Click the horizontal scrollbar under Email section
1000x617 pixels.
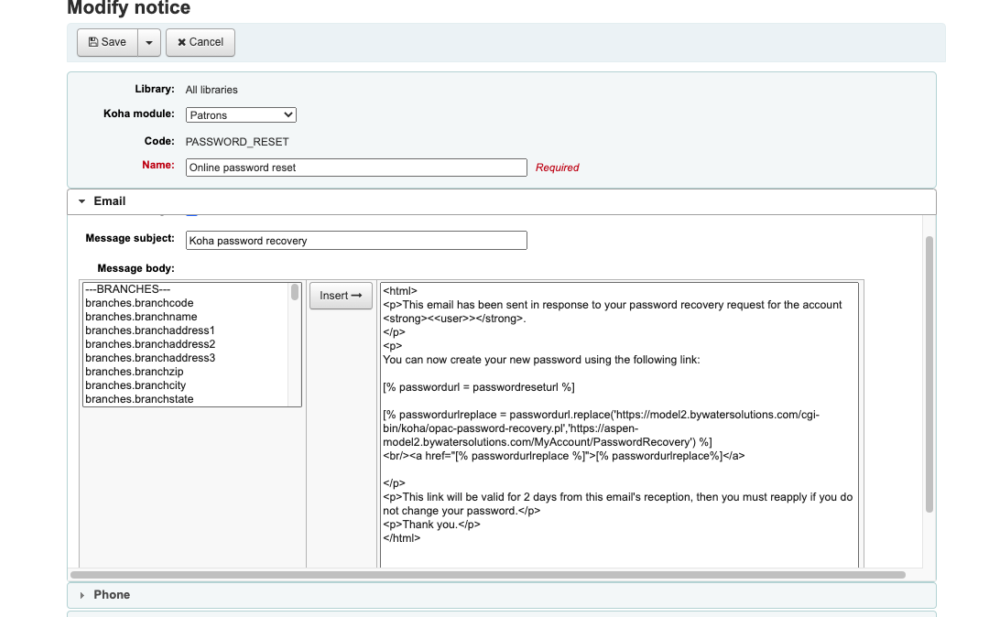pyautogui.click(x=488, y=575)
